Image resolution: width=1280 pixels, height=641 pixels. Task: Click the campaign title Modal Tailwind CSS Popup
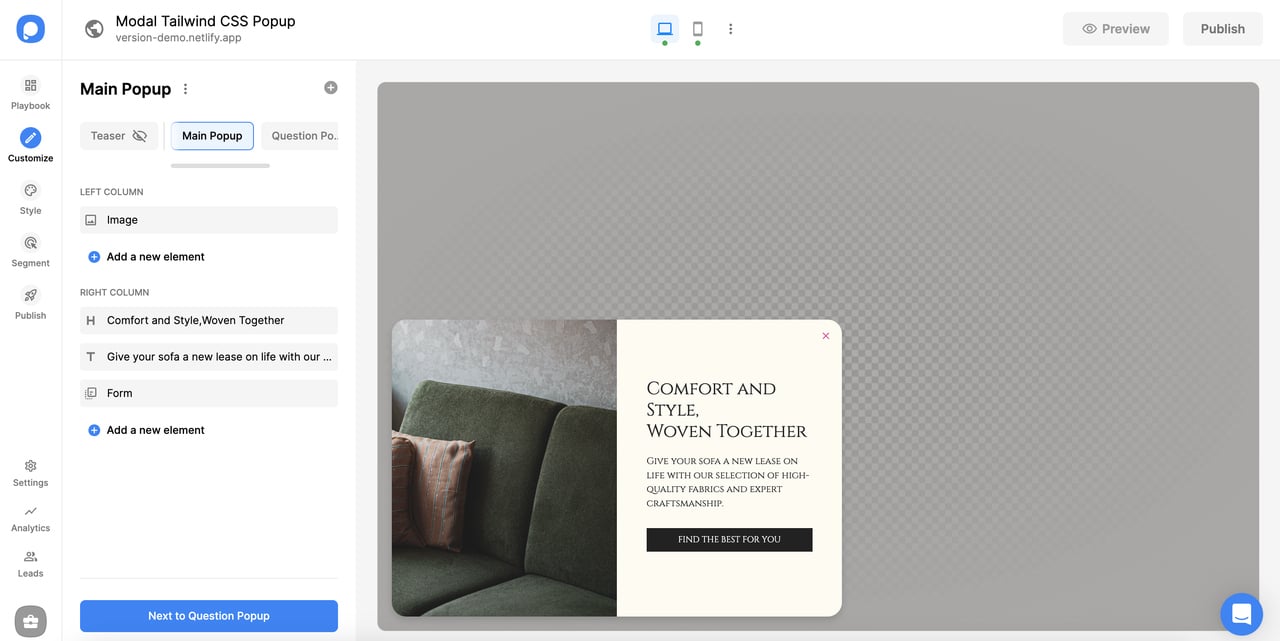coord(205,21)
